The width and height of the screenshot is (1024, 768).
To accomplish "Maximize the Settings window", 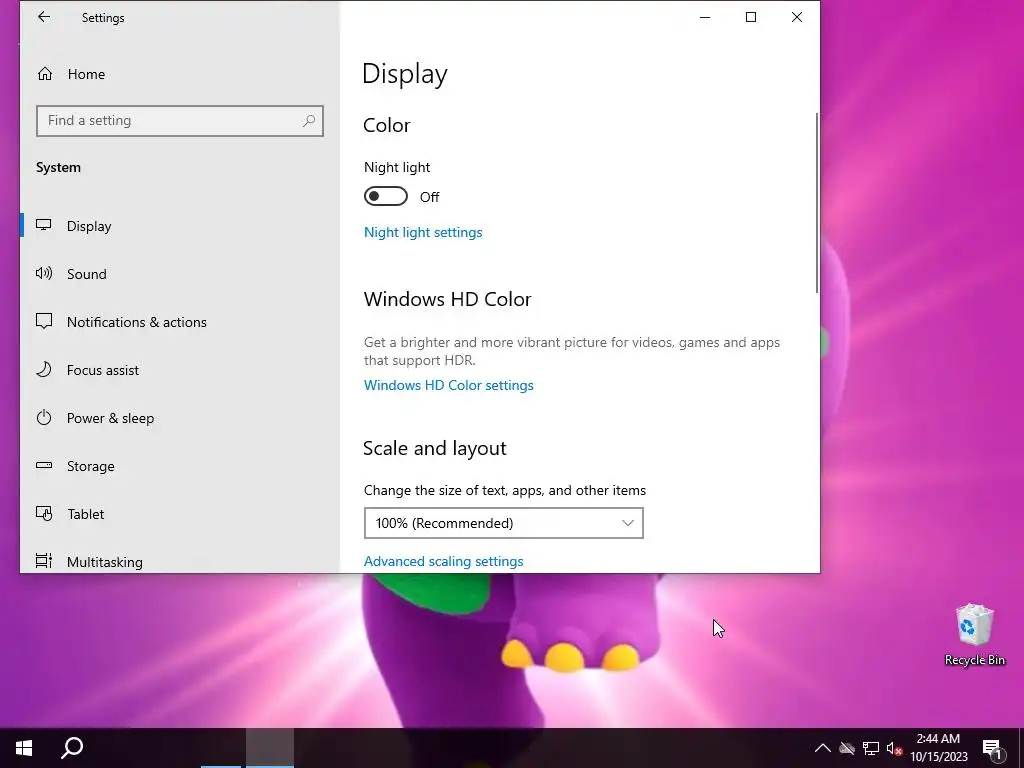I will pos(751,17).
